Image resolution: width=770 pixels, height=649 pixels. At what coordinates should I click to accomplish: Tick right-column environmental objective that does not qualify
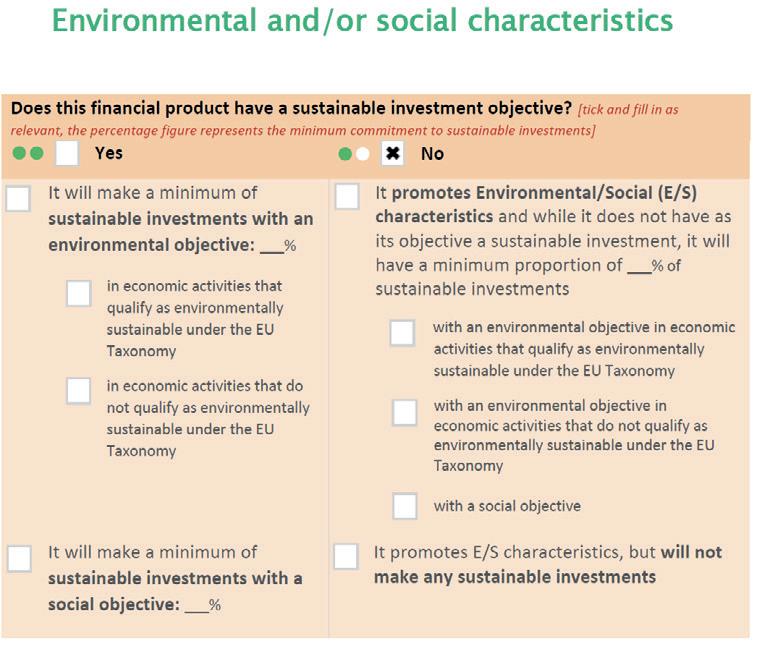pyautogui.click(x=405, y=412)
